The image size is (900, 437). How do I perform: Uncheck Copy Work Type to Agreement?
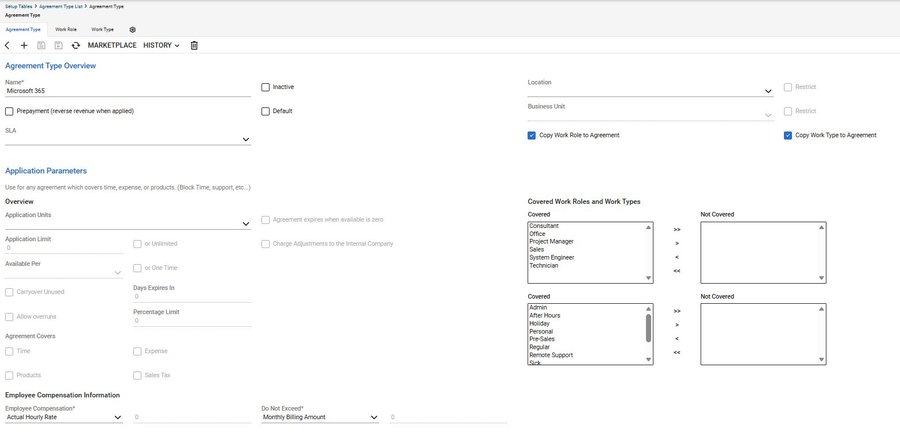tap(788, 136)
